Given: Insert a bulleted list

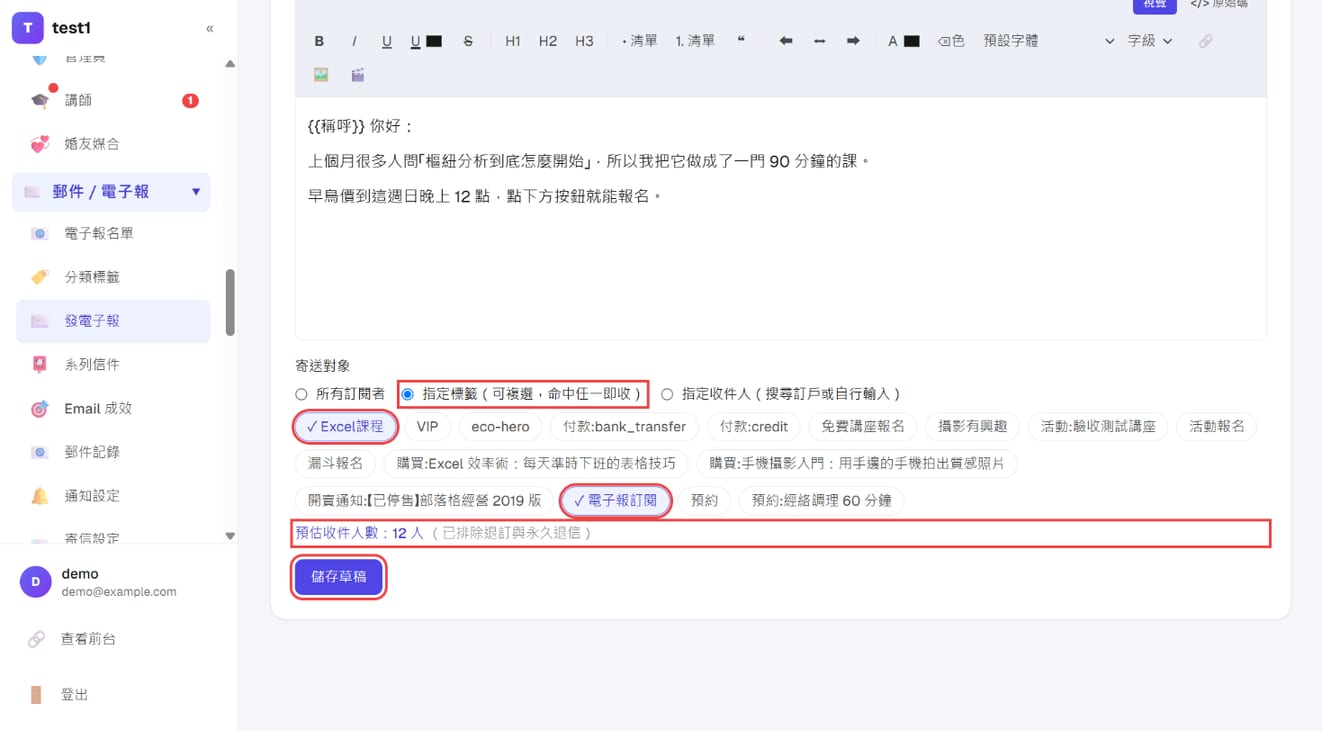Looking at the screenshot, I should click(639, 41).
